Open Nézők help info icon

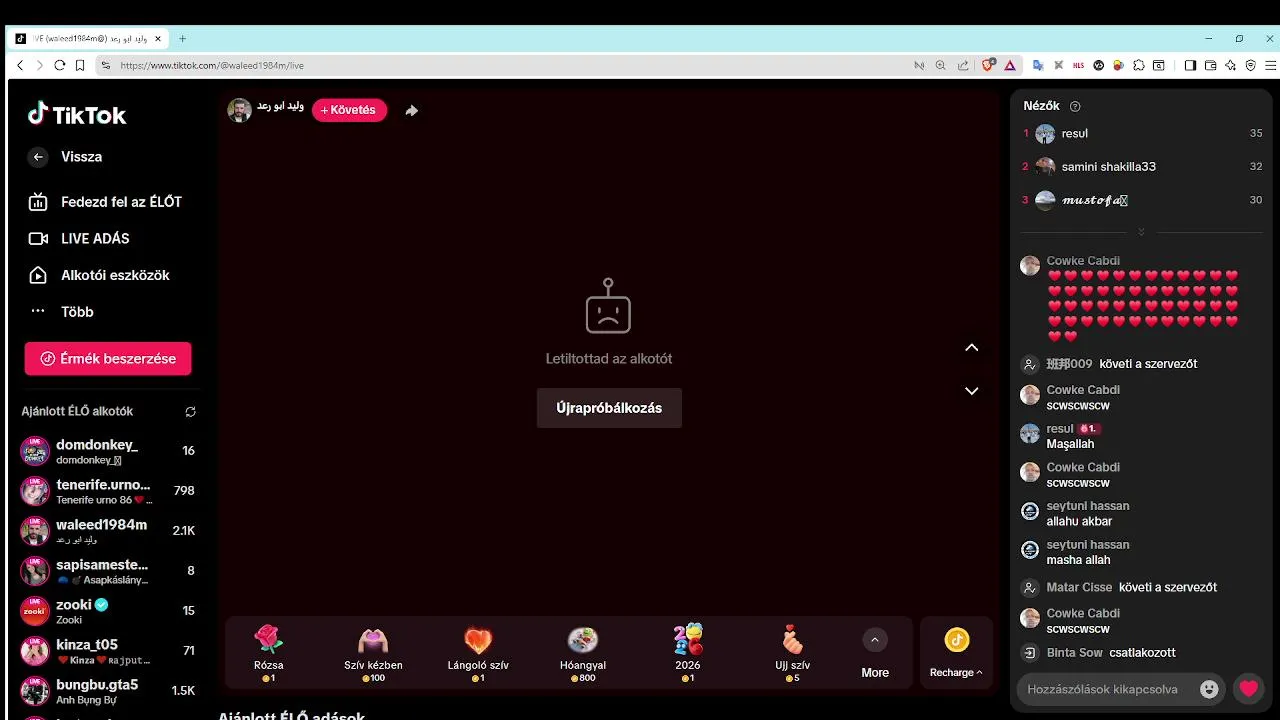1075,106
